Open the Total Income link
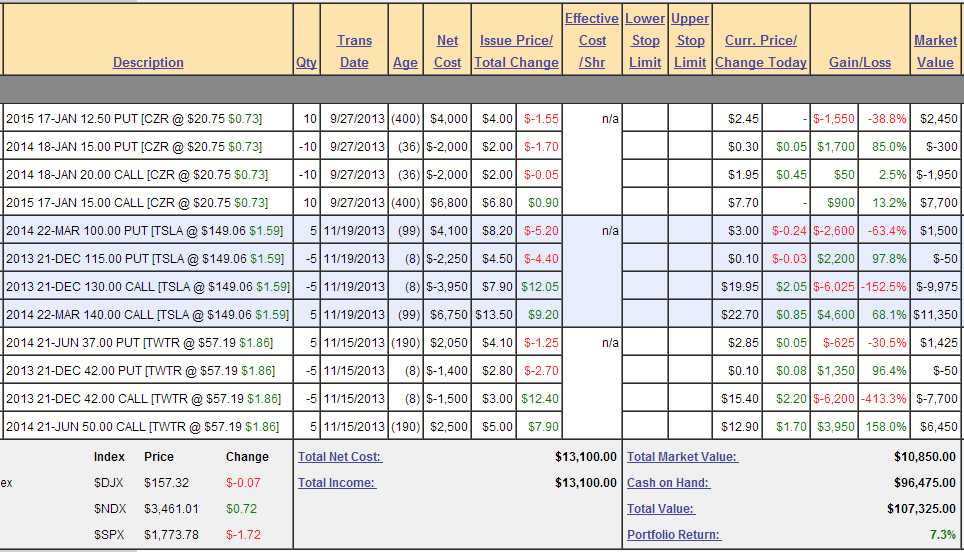 (336, 483)
